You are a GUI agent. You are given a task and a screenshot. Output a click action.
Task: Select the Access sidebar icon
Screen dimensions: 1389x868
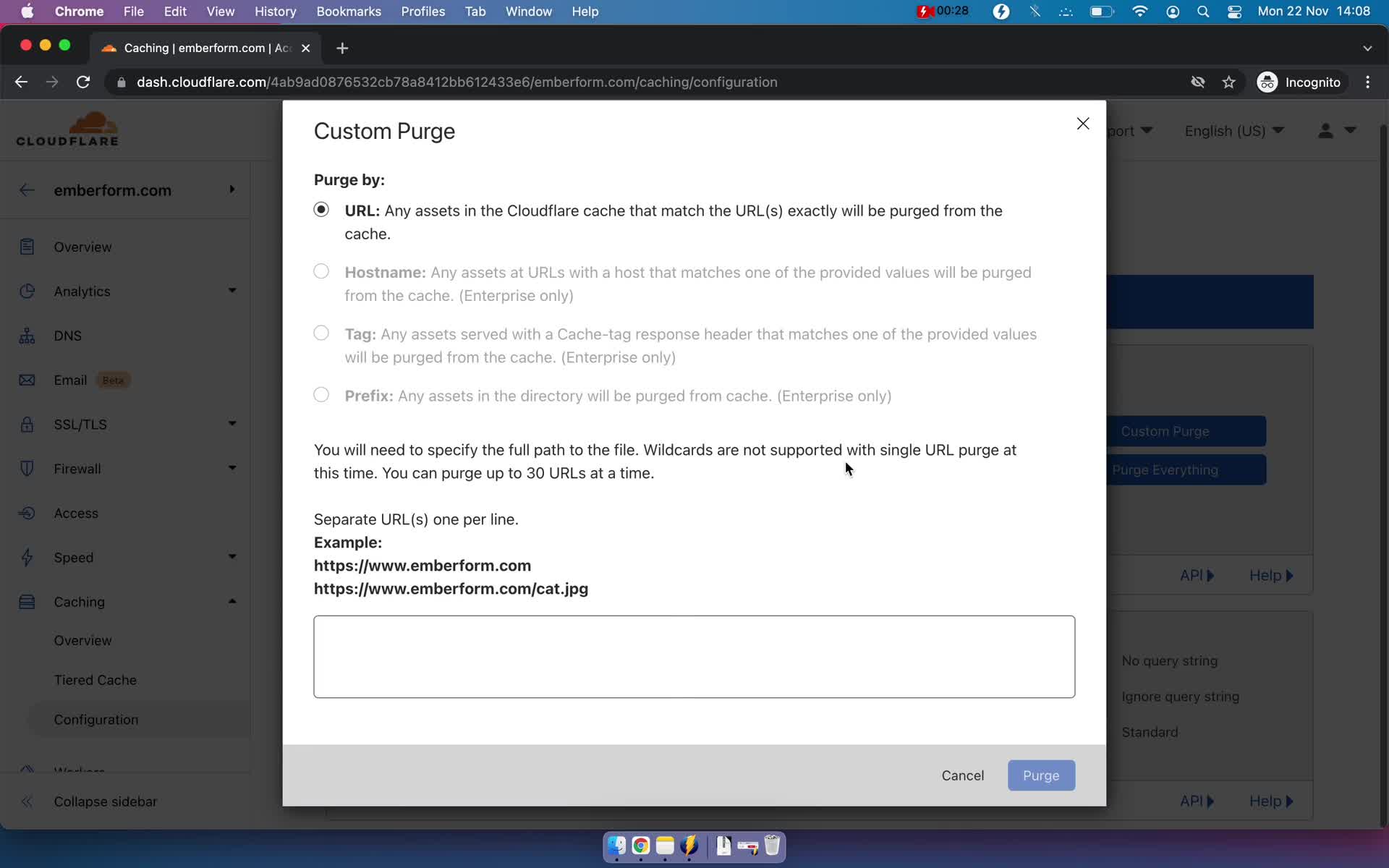[x=26, y=513]
